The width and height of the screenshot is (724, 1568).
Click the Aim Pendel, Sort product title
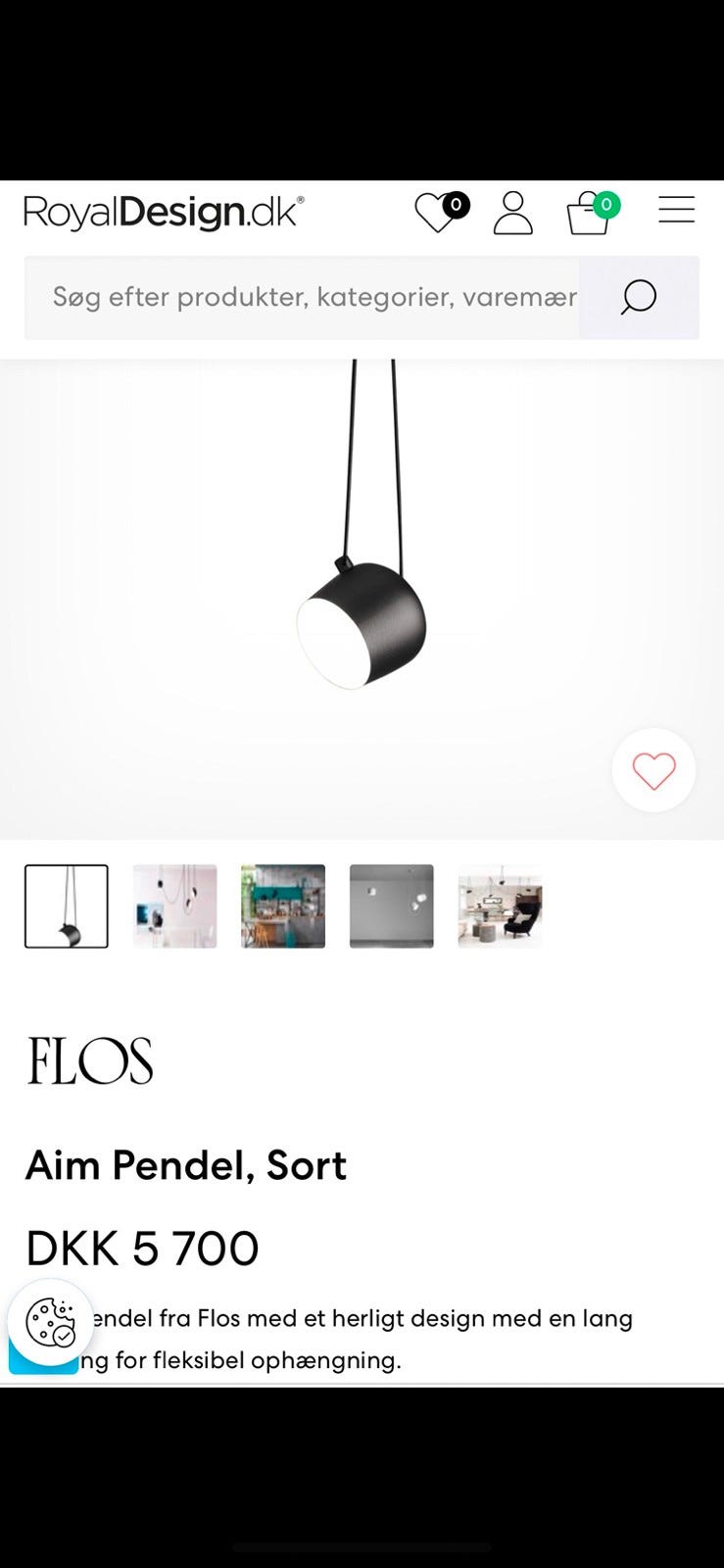click(x=186, y=1165)
